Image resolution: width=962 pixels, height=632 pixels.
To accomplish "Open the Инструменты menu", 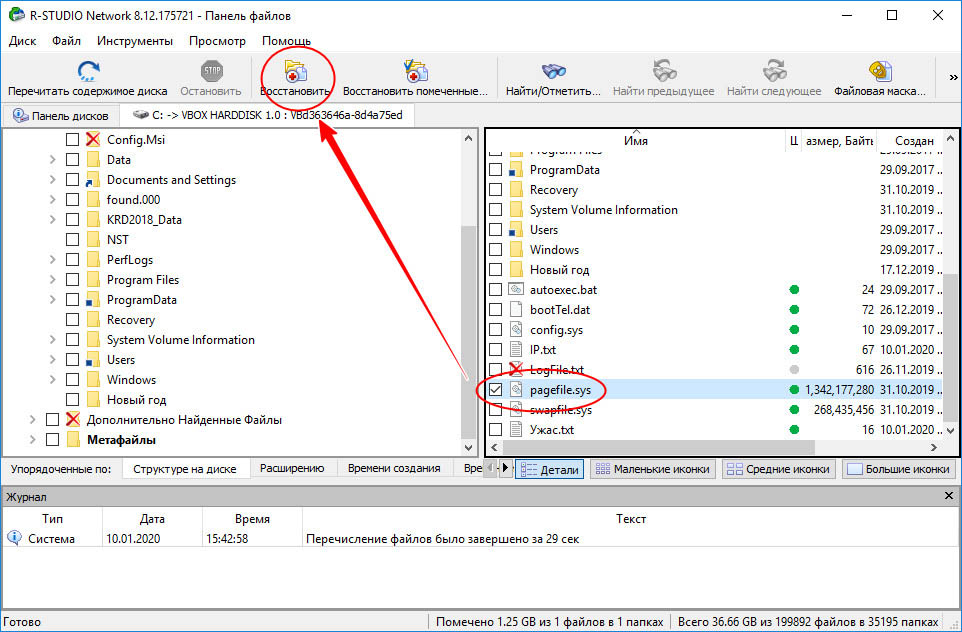I will tap(135, 41).
